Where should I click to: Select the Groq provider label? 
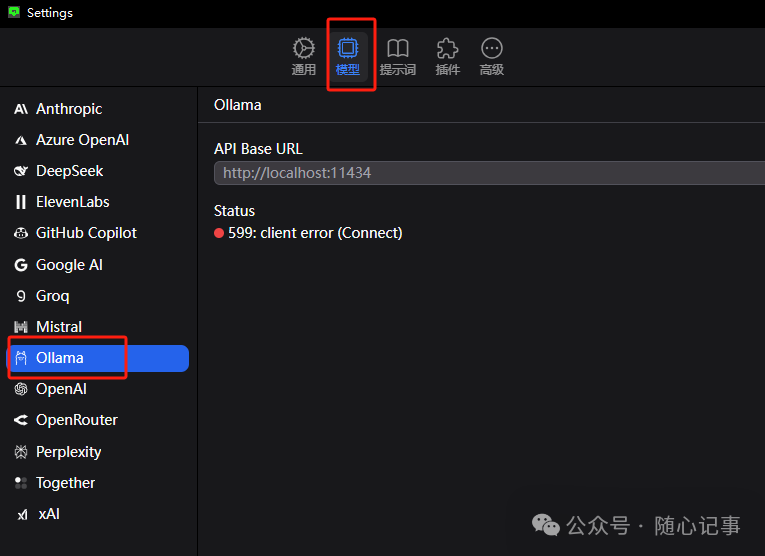click(x=53, y=296)
